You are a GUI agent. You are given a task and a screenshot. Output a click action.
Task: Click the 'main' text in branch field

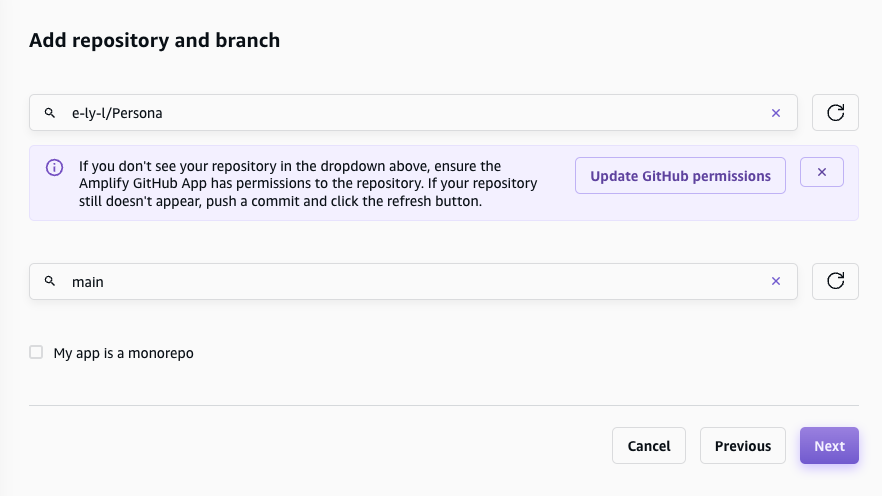pyautogui.click(x=88, y=282)
